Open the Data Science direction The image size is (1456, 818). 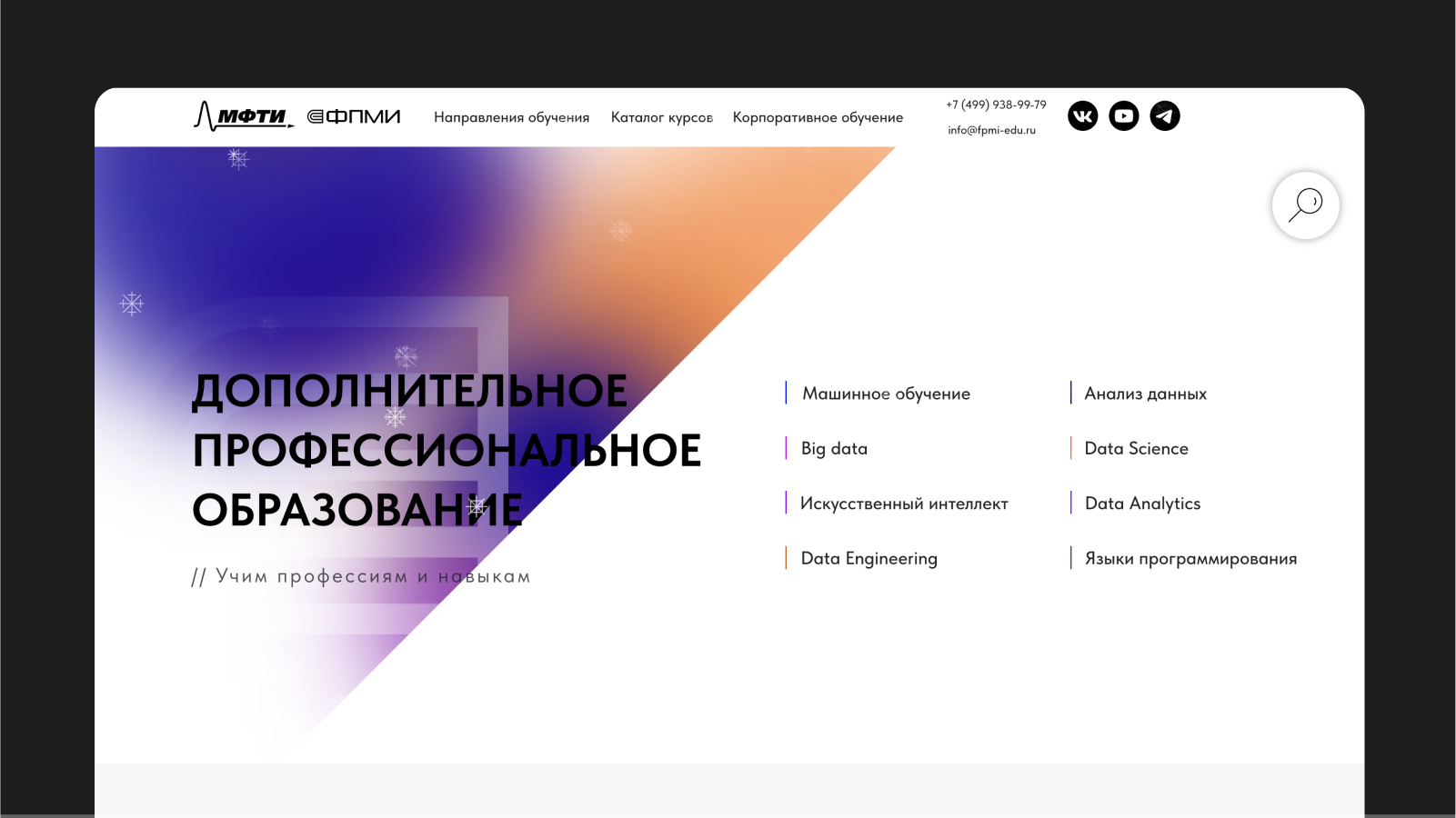click(x=1136, y=448)
